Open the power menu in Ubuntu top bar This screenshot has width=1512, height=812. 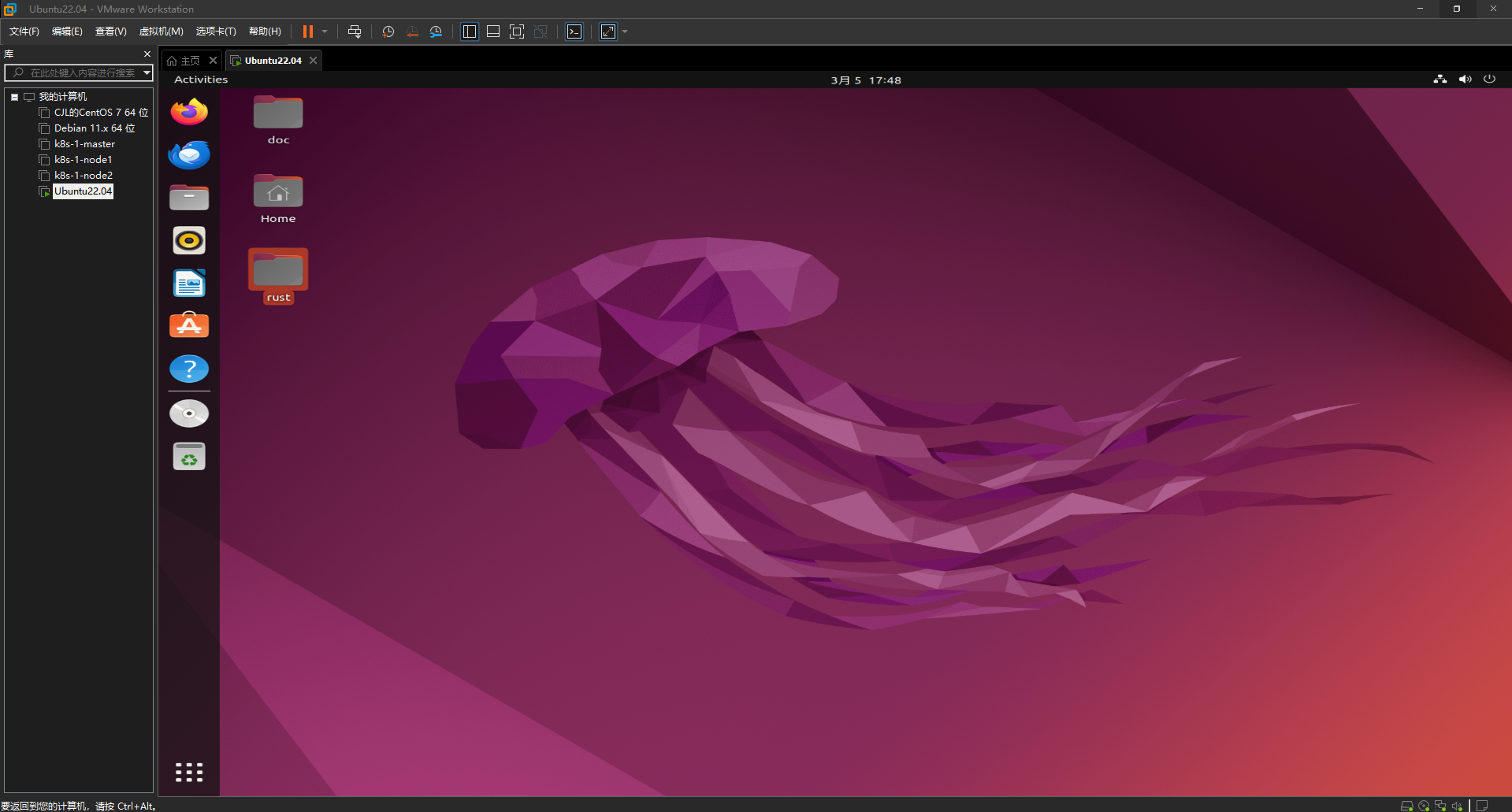pos(1489,79)
